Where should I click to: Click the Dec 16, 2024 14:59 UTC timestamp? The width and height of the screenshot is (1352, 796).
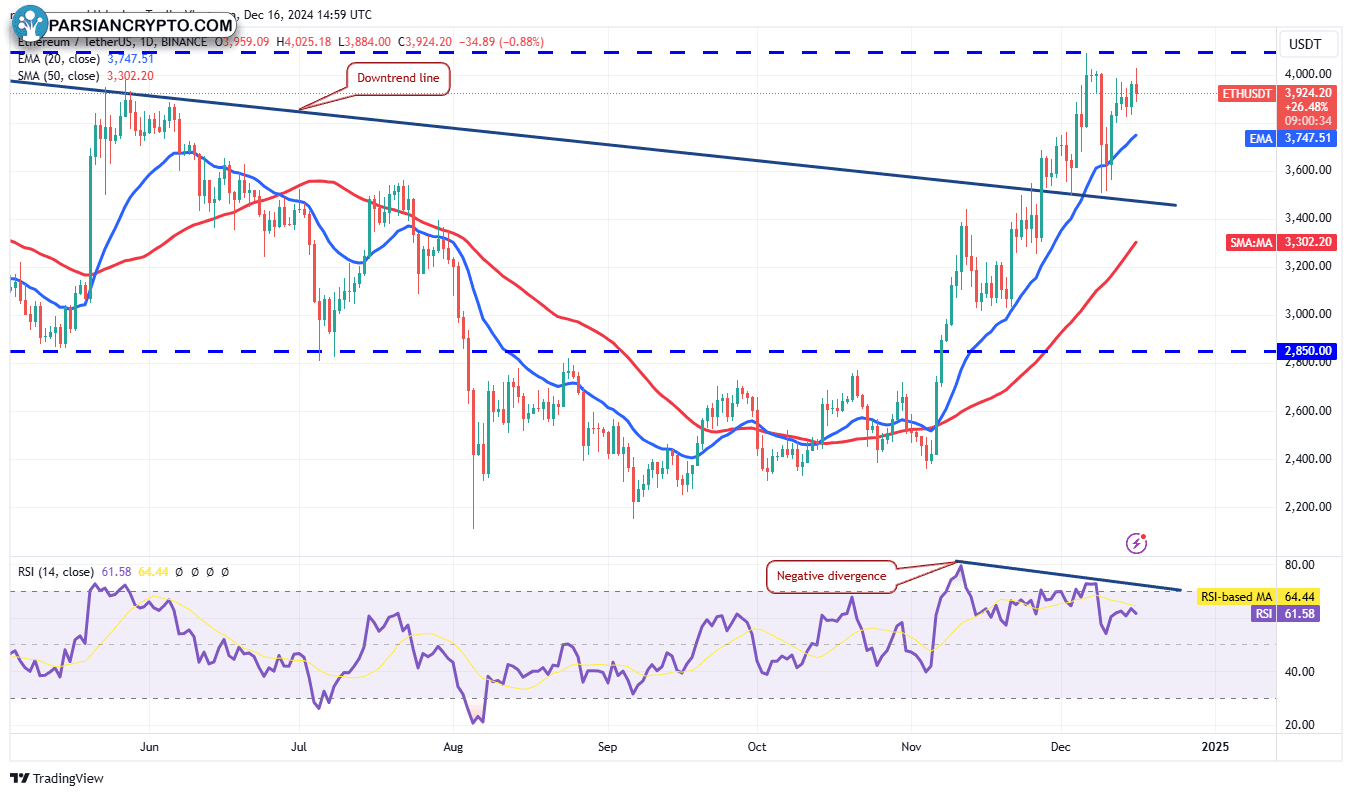tap(306, 15)
